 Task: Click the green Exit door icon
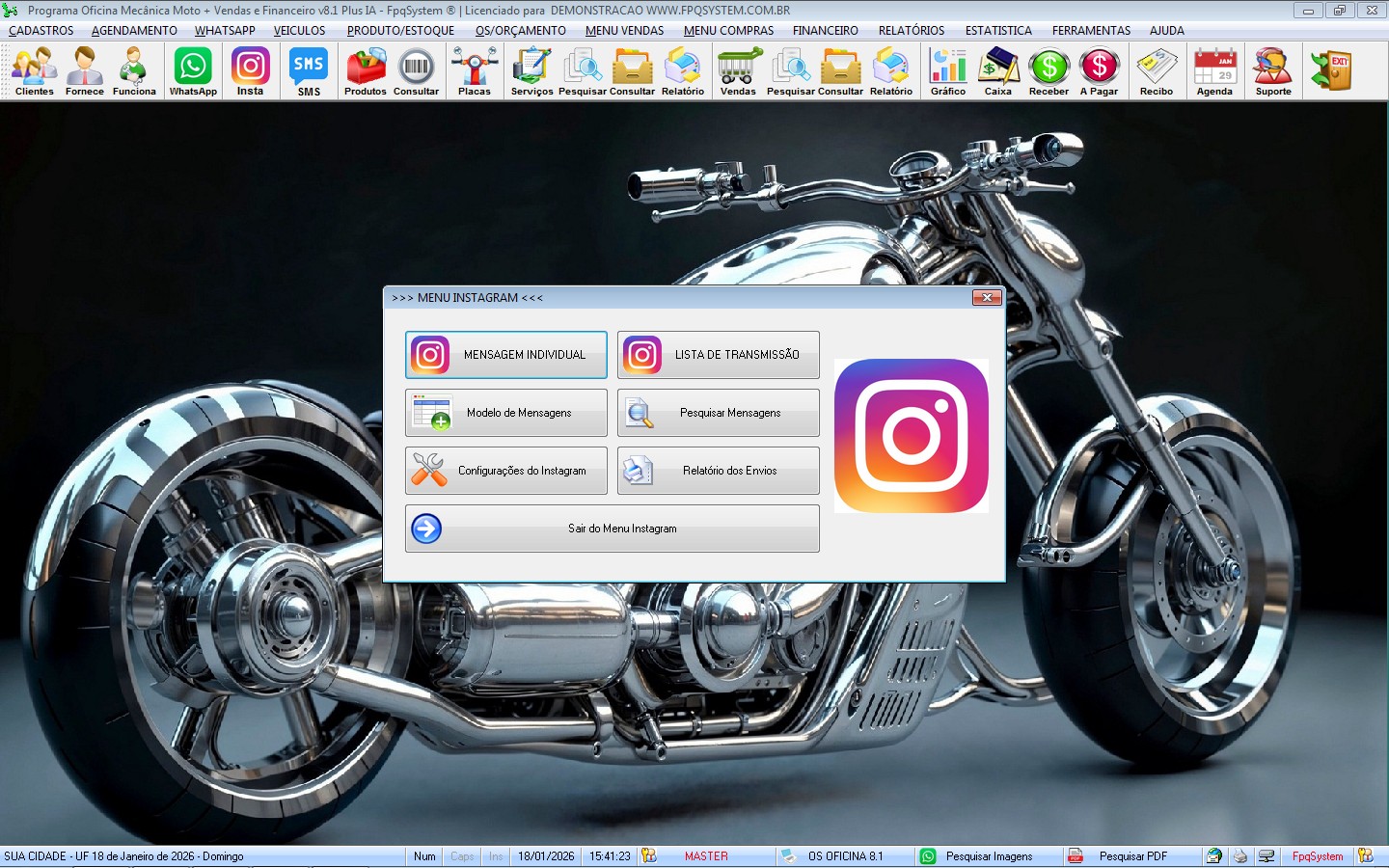point(1331,70)
